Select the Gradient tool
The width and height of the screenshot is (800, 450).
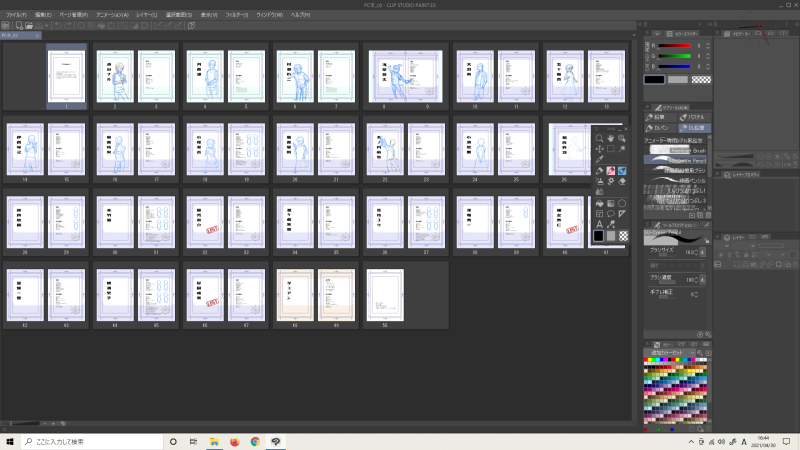click(611, 204)
